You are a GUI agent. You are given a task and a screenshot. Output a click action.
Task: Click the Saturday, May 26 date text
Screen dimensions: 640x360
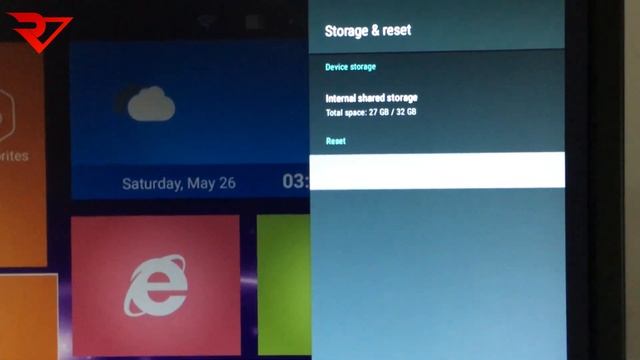[x=179, y=183]
